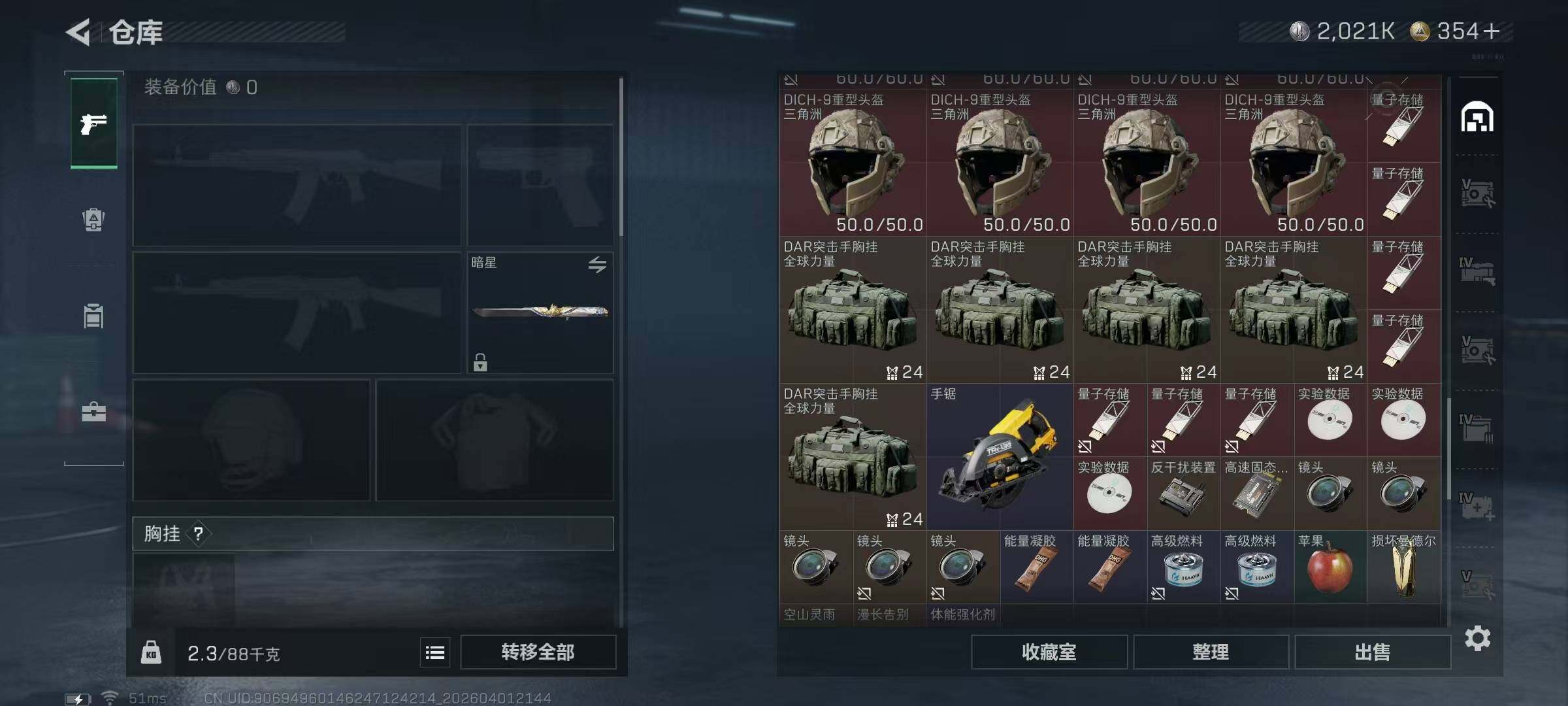The height and width of the screenshot is (706, 1568).
Task: Select the weapons pistol tab in the sidebar
Action: [94, 123]
